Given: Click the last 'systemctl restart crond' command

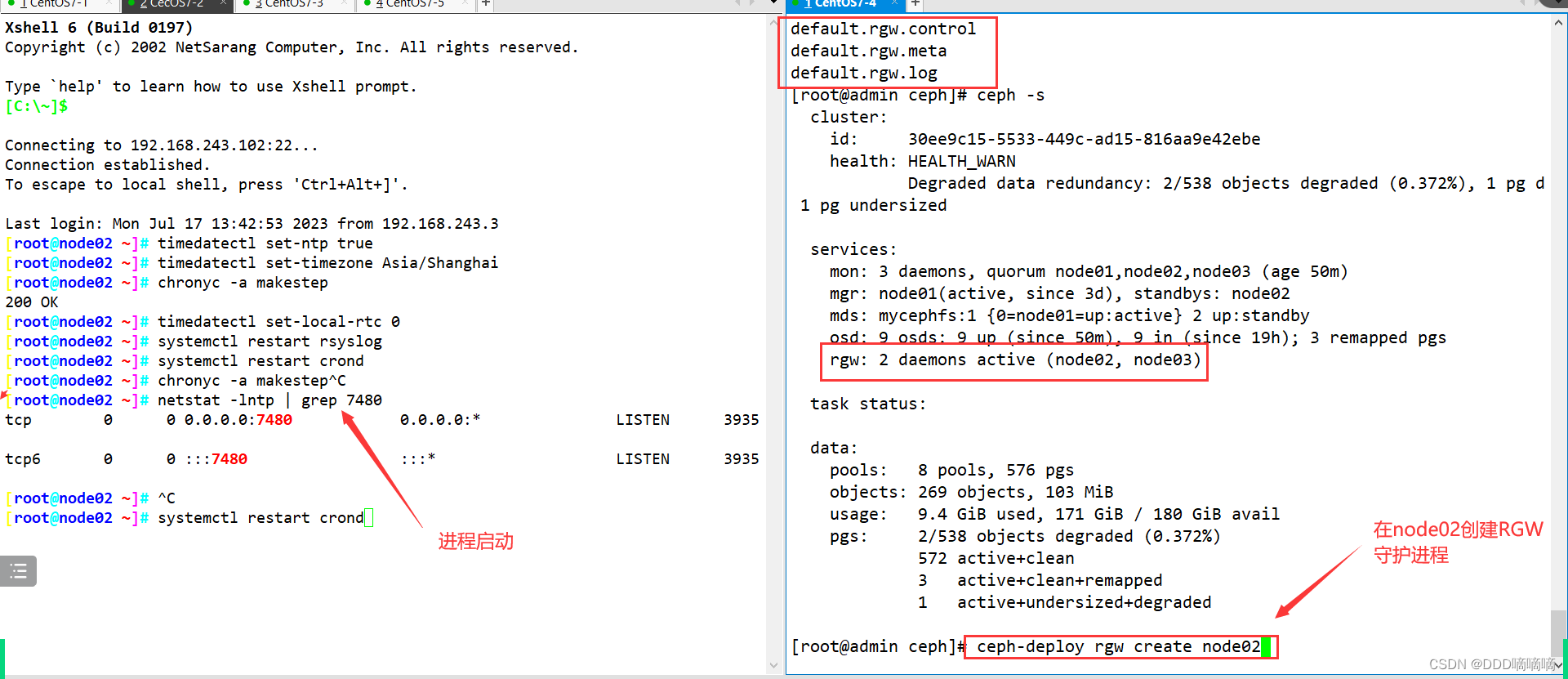Looking at the screenshot, I should [x=261, y=517].
